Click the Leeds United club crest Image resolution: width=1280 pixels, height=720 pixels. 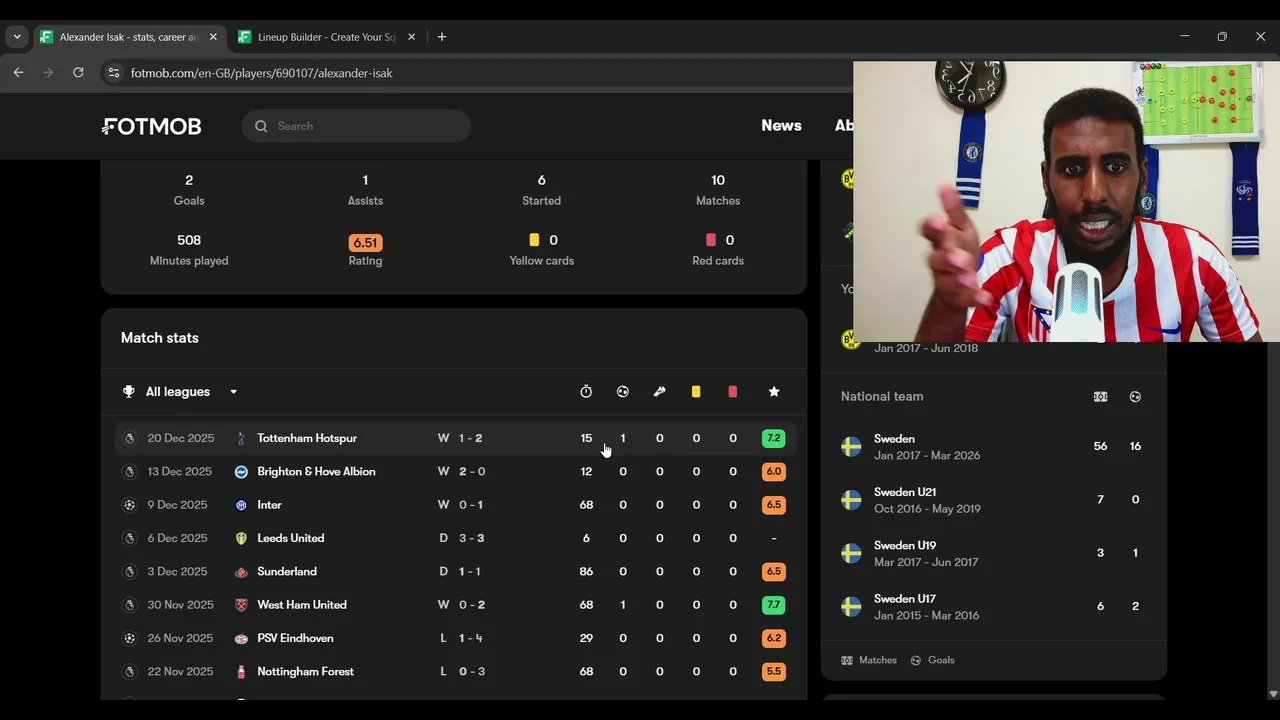[241, 538]
